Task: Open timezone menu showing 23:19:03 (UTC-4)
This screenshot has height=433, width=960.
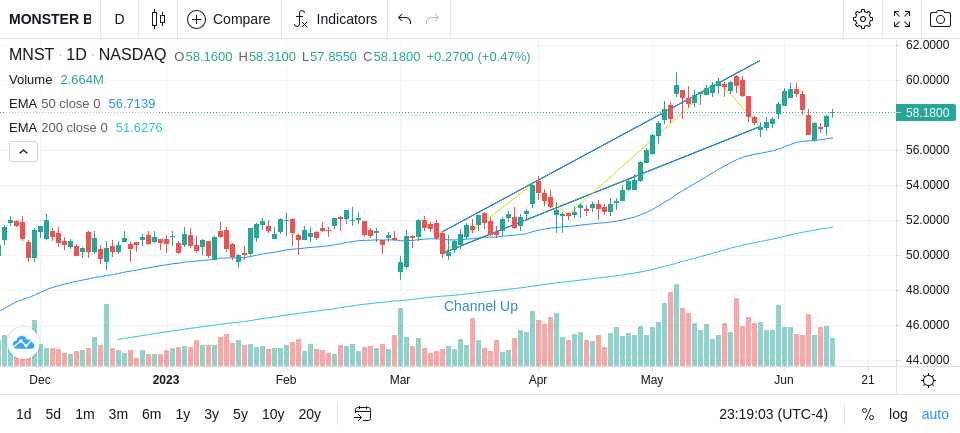Action: pos(773,415)
